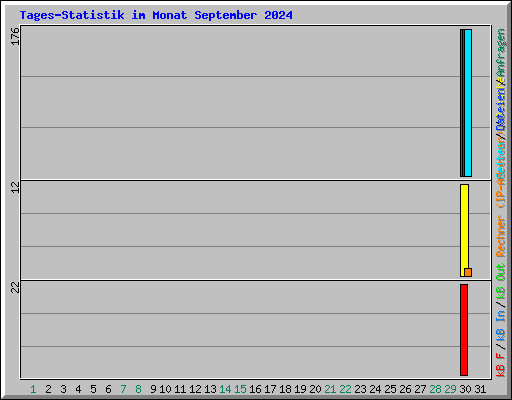This screenshot has width=512, height=400.
Task: Click the Anfragen legend label
Action: (x=501, y=53)
